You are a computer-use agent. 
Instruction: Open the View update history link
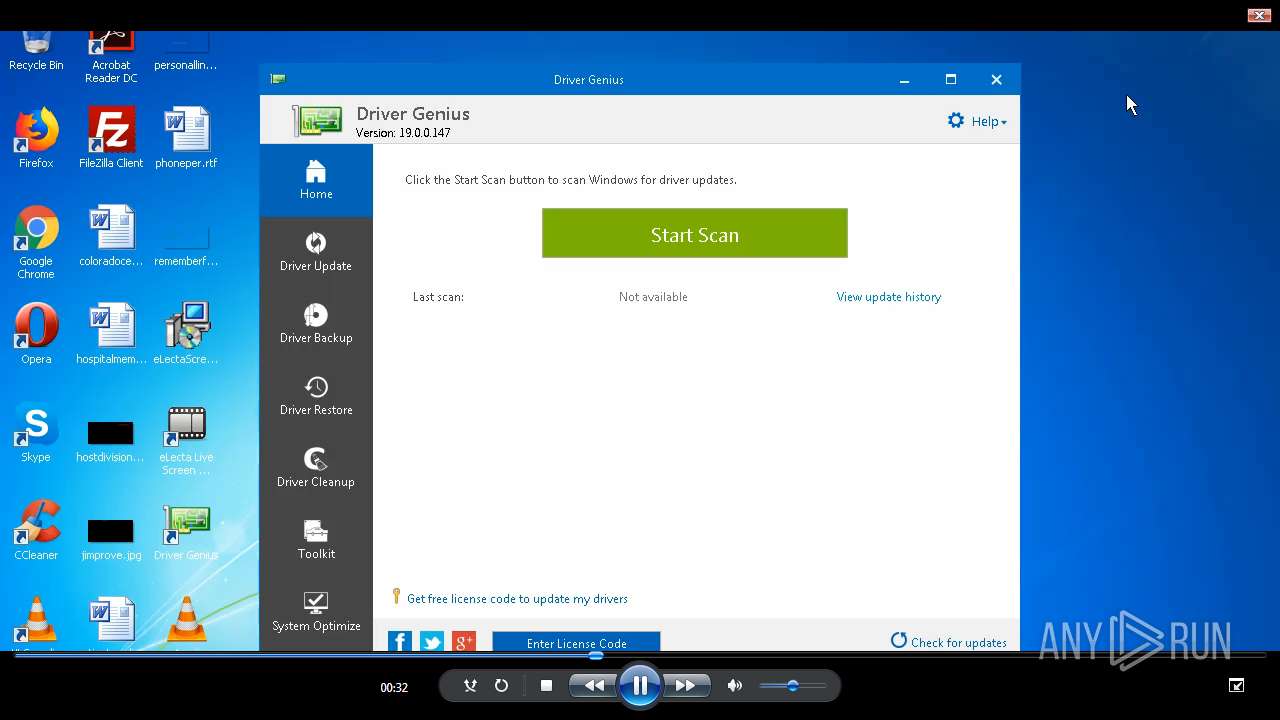[889, 297]
